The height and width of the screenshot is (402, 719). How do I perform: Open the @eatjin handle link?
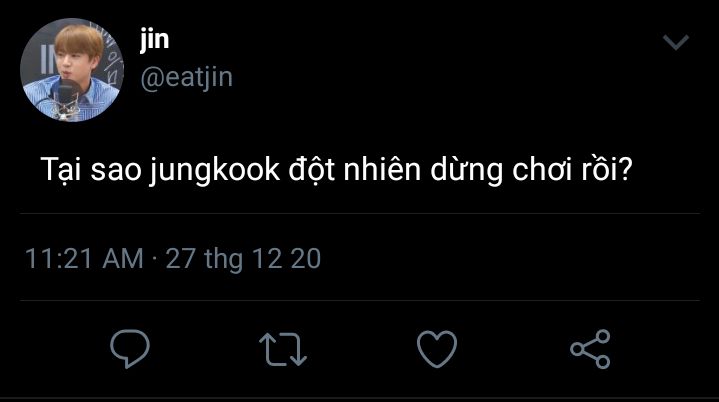pyautogui.click(x=187, y=77)
